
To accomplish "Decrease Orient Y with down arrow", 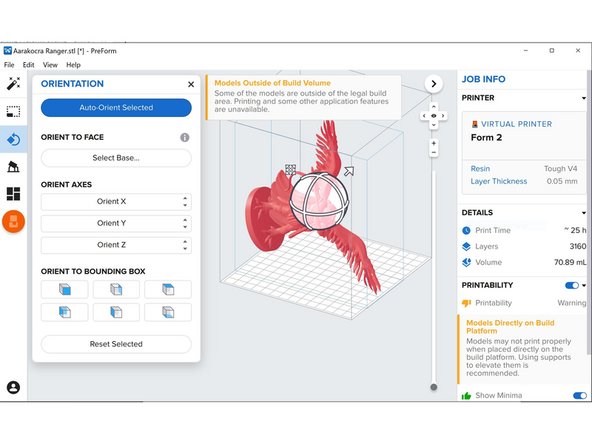I will 185,227.
